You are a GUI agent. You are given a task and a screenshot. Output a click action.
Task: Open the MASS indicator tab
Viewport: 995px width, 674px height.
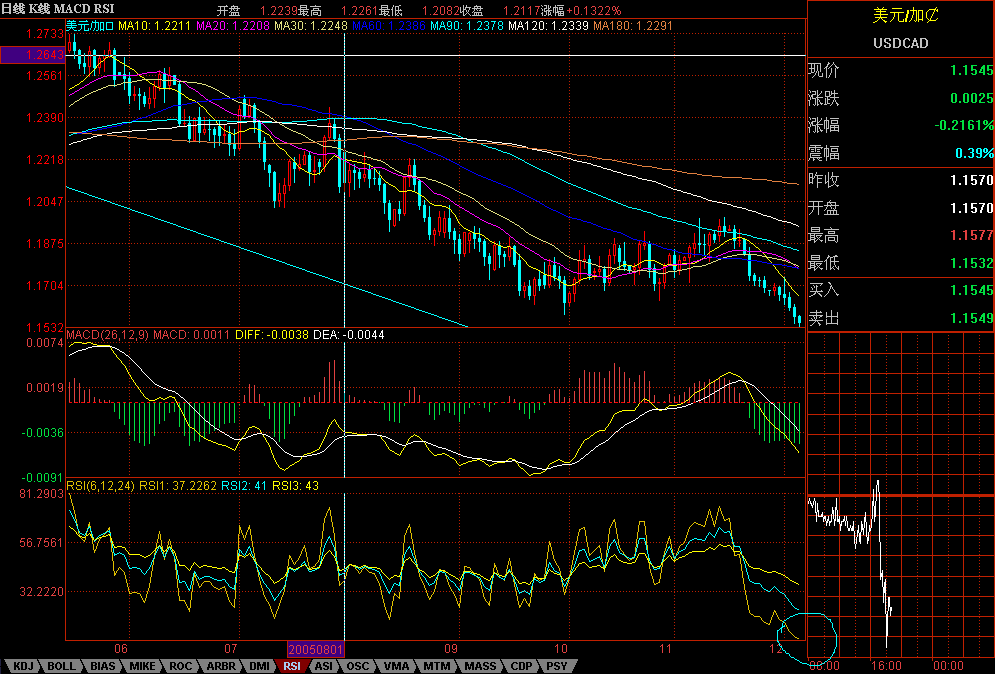(x=479, y=665)
